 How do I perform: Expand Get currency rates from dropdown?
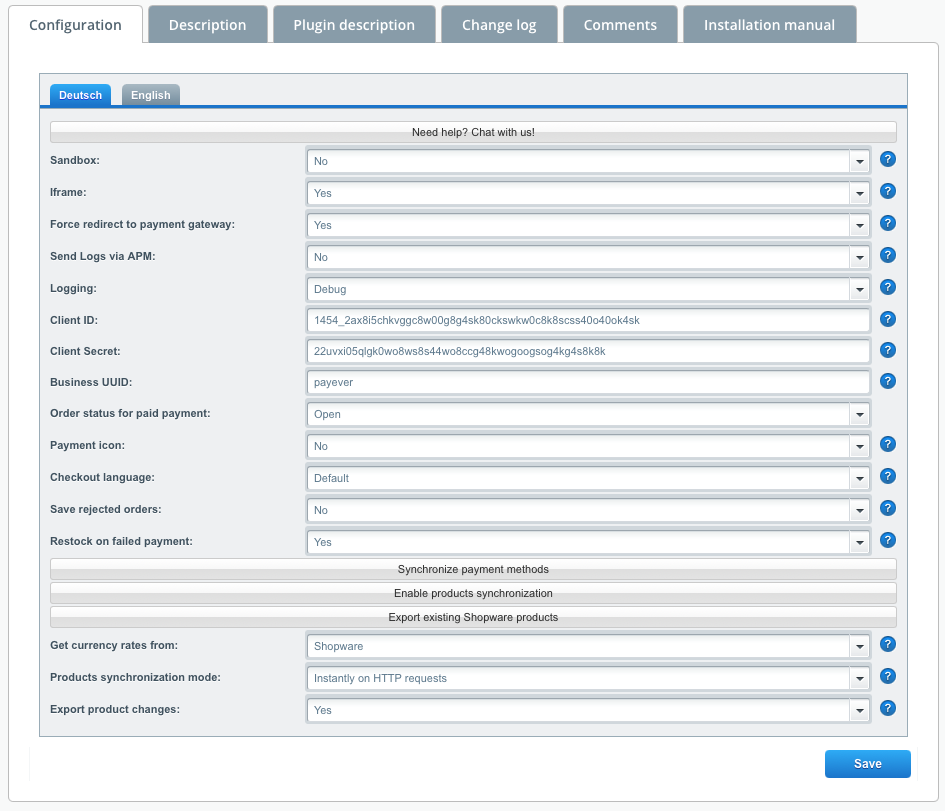pos(859,647)
